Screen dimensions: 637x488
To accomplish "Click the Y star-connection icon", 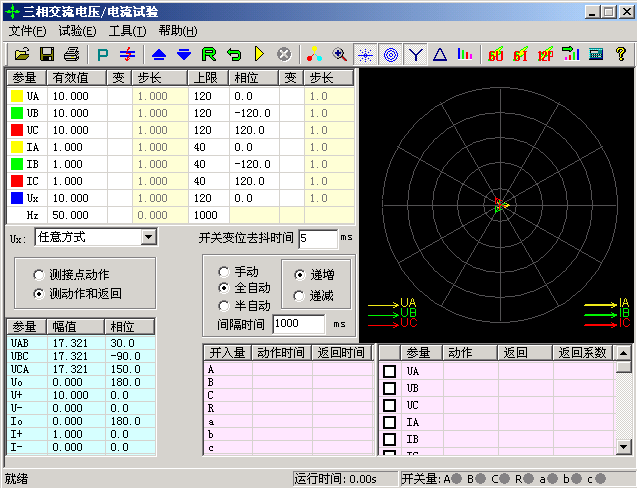I will (415, 54).
